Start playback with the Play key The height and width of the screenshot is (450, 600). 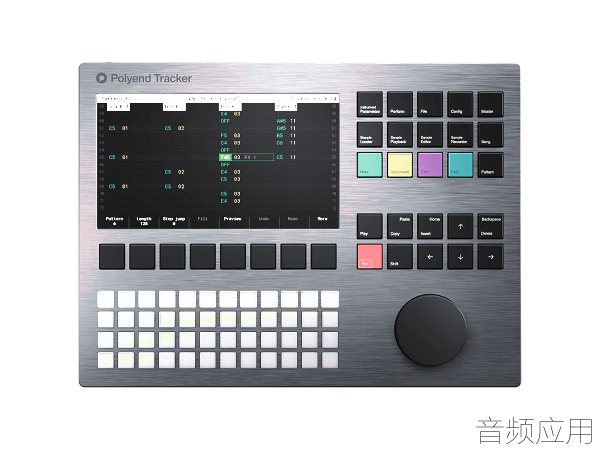[x=370, y=226]
